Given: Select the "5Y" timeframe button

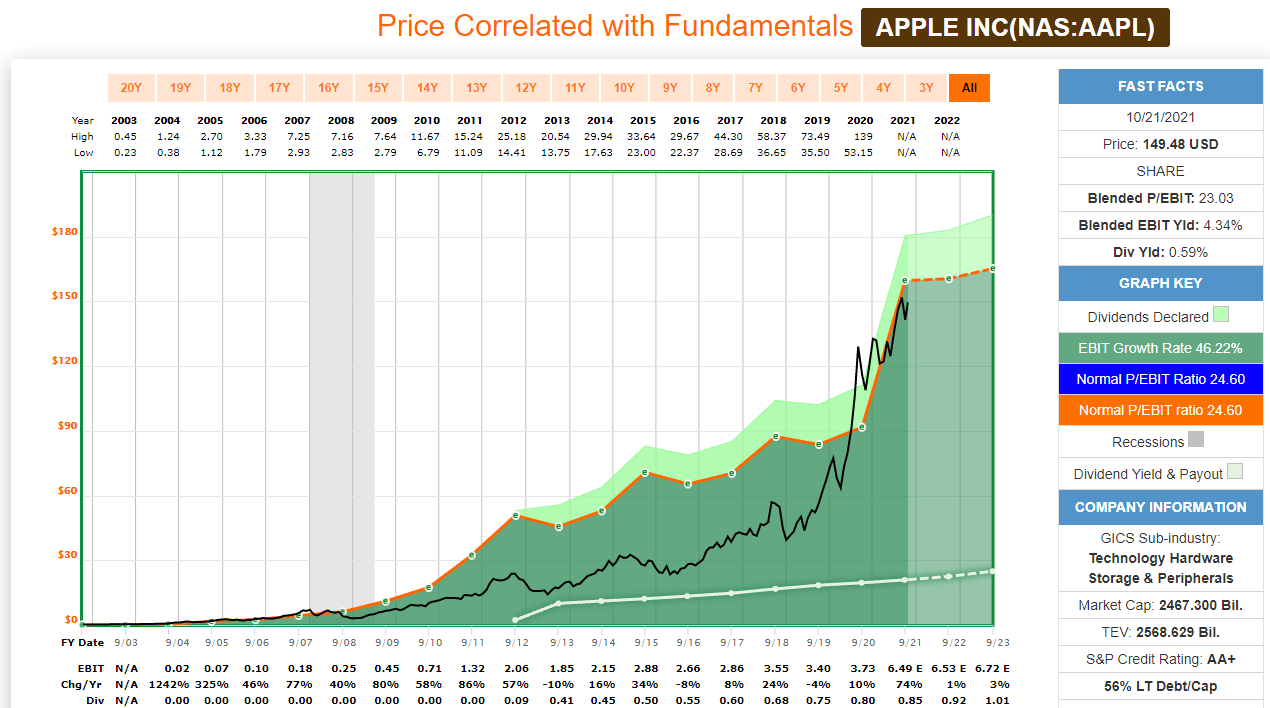Looking at the screenshot, I should tap(841, 87).
